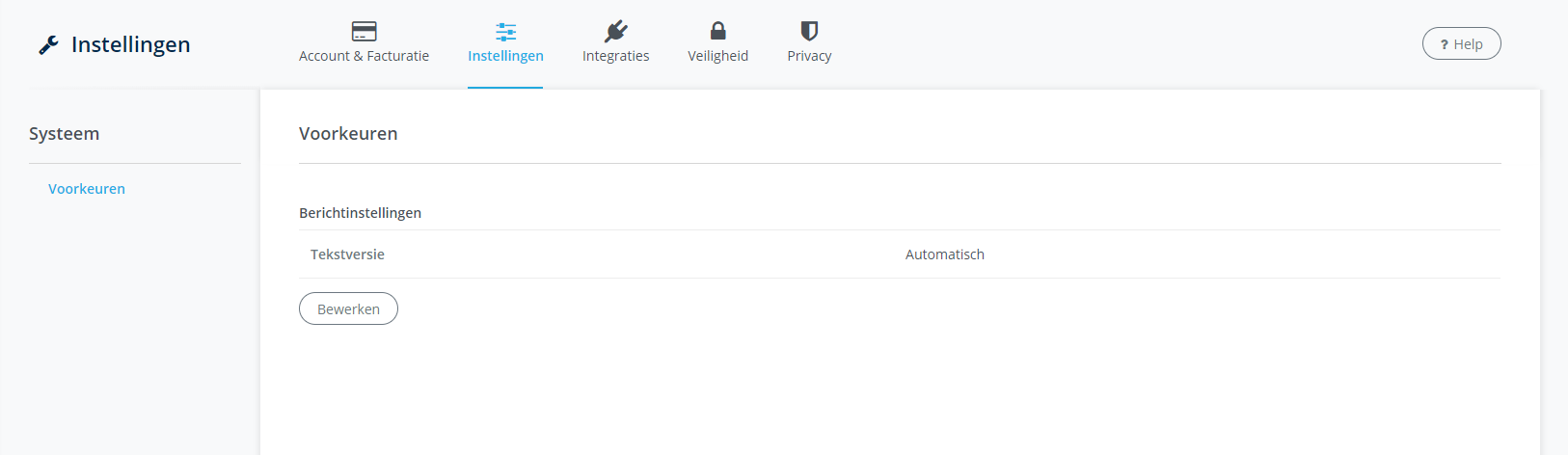Click the sliders icon above Instellingen tab
The image size is (1568, 455).
coord(505,31)
